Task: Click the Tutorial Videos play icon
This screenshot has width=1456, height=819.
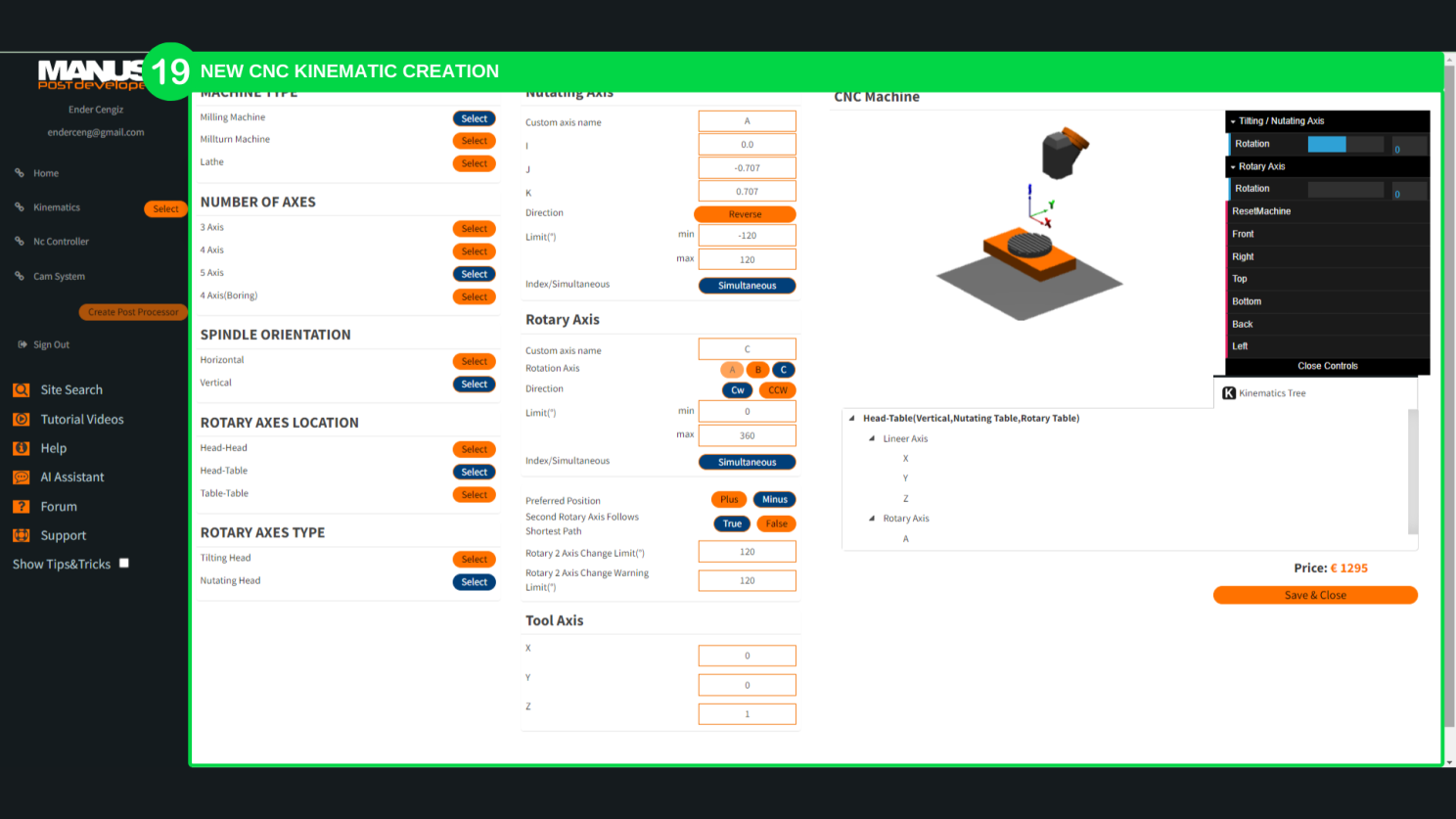Action: [x=21, y=419]
